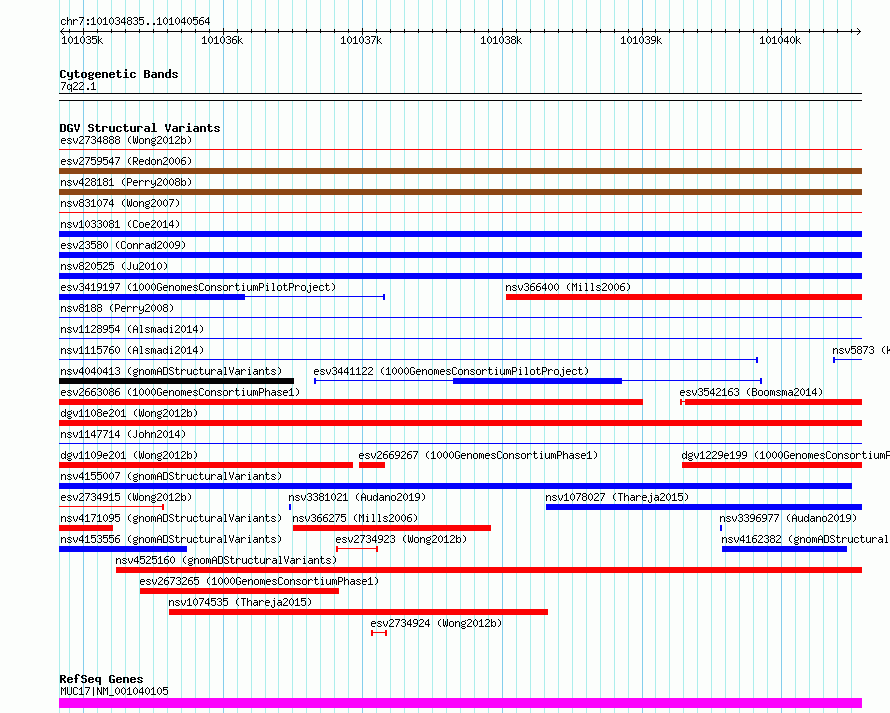Open nsv4525160 (gnomADStructuralVariants) label
890x713 pixels.
click(x=226, y=560)
